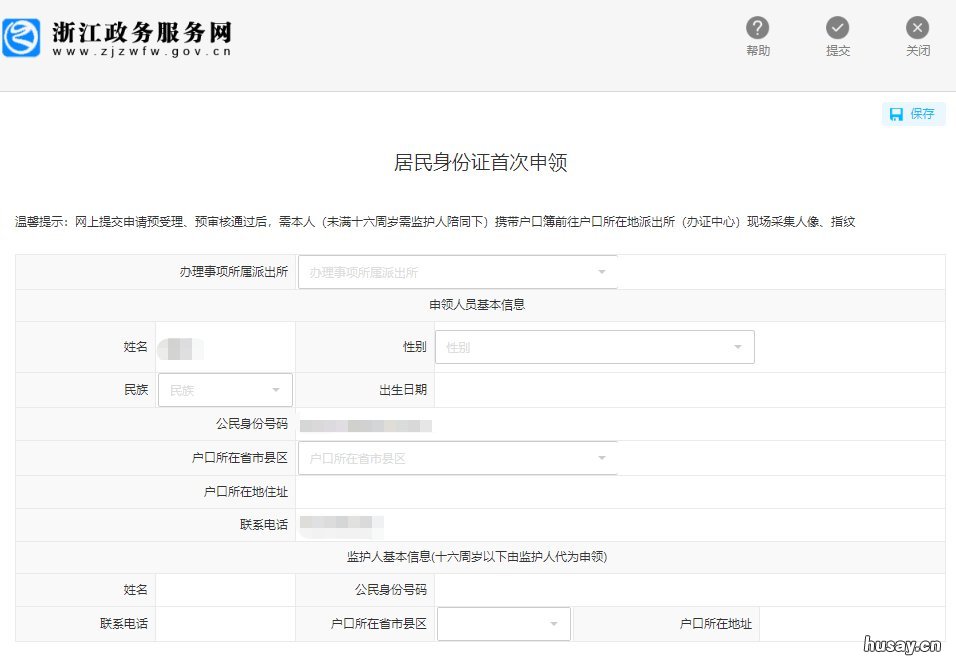956x662 pixels.
Task: Expand the guardian 户口所在省市县区 dropdown
Action: coord(503,623)
